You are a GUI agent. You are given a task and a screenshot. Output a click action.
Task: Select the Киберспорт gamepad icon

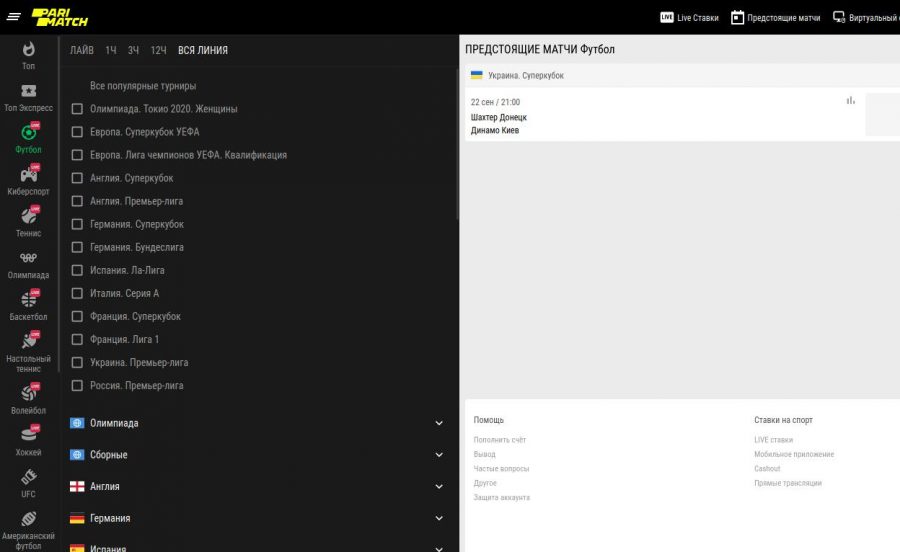[x=28, y=174]
